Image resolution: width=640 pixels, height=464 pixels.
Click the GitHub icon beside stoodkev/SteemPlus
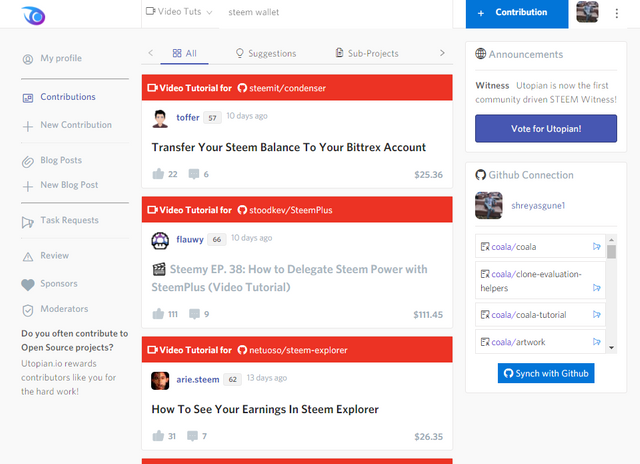[x=242, y=210]
